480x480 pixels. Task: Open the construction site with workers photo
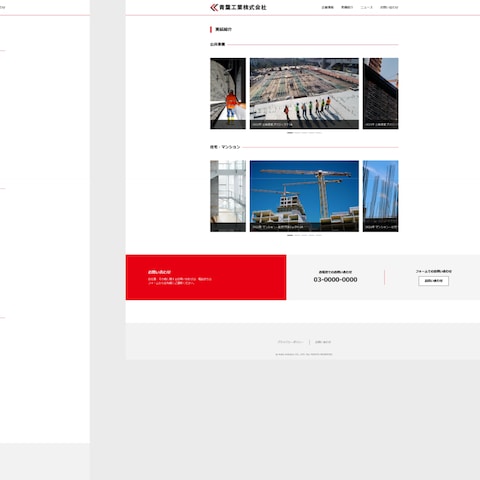click(x=304, y=93)
